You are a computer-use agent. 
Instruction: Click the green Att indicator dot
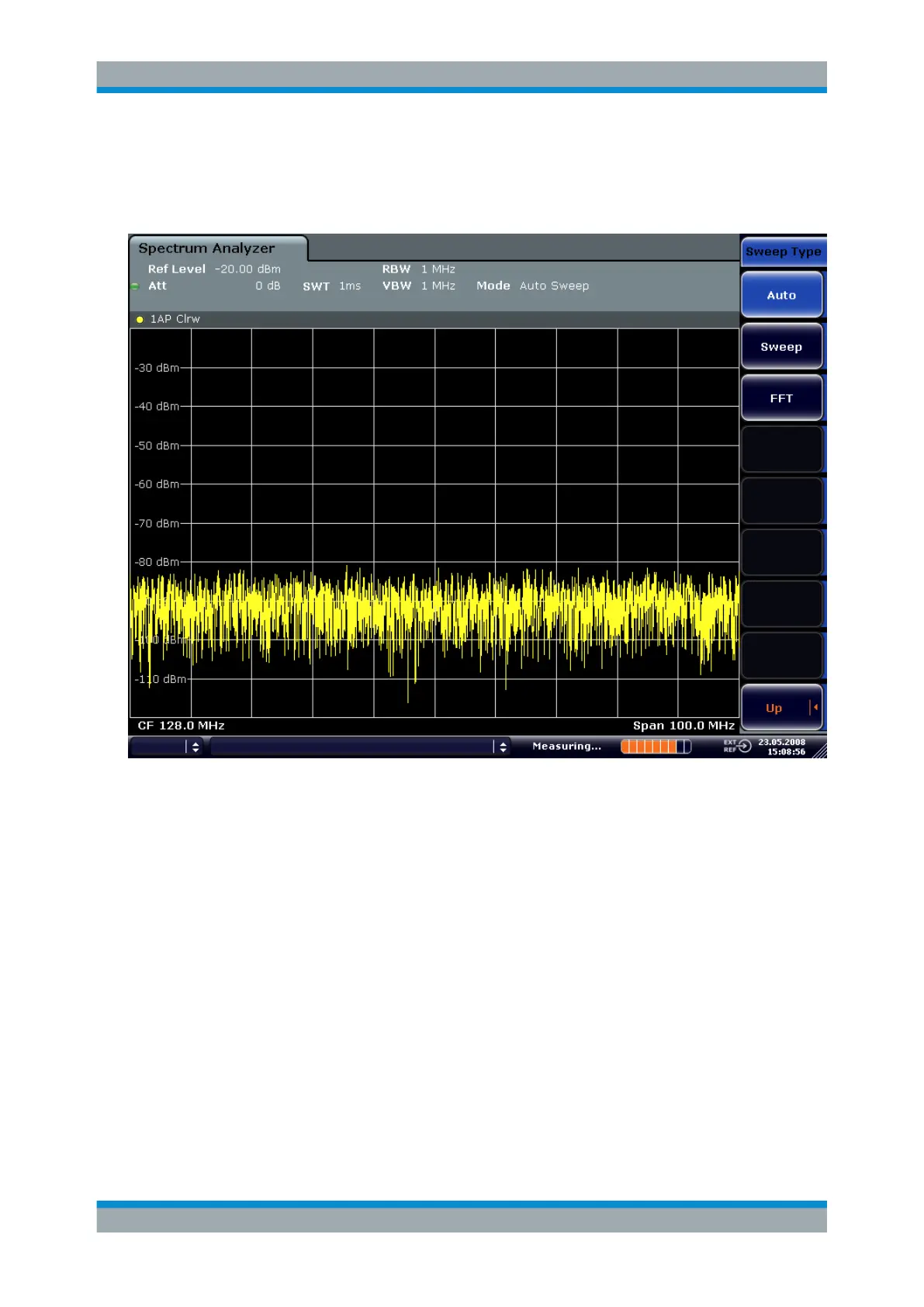[134, 286]
